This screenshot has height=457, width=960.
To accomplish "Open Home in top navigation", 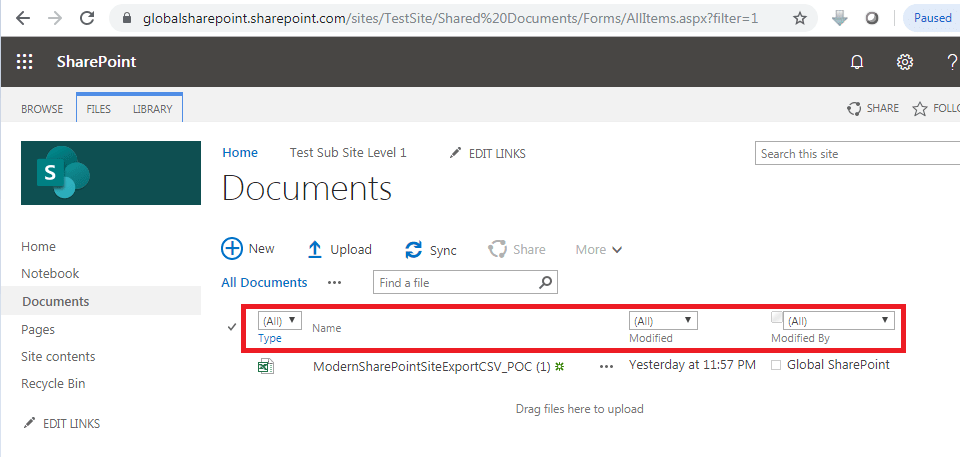I will tap(240, 153).
